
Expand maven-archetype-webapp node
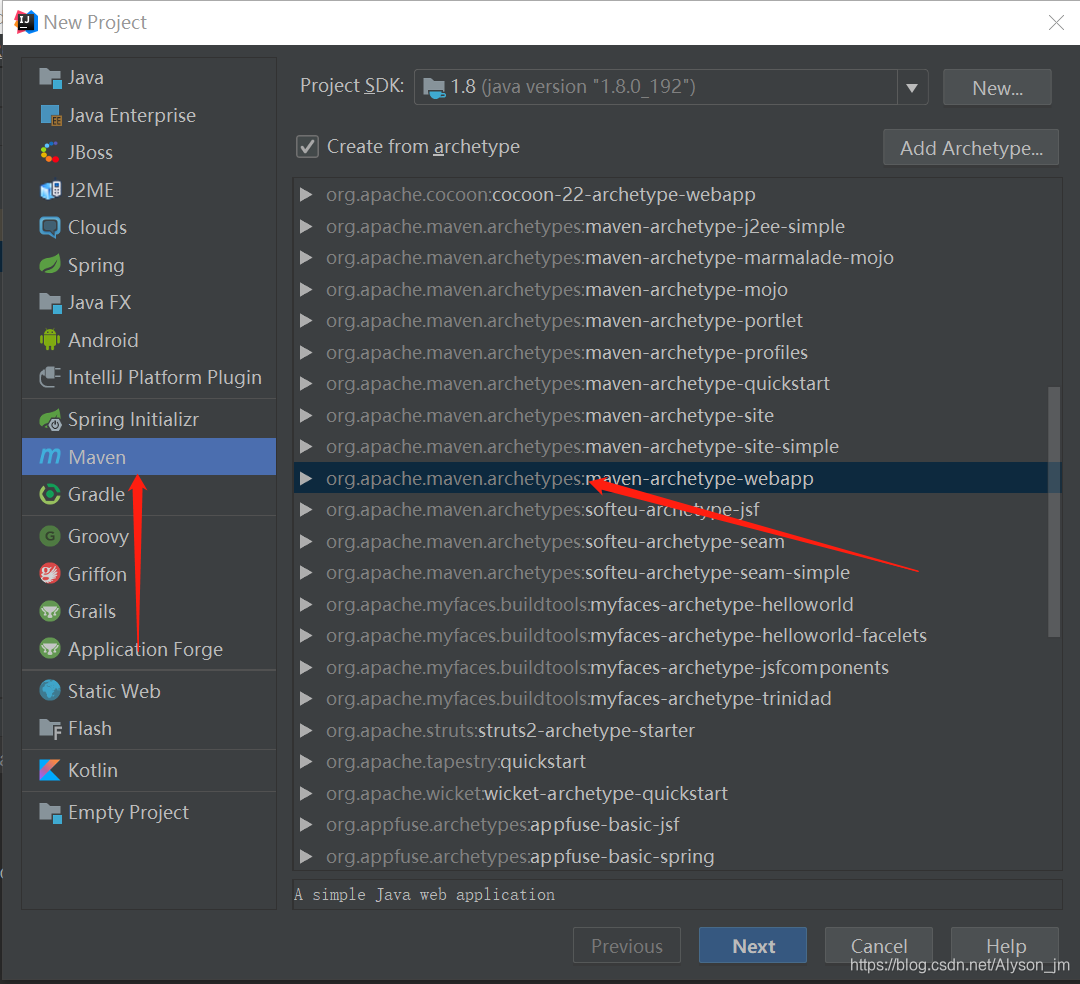pos(306,479)
